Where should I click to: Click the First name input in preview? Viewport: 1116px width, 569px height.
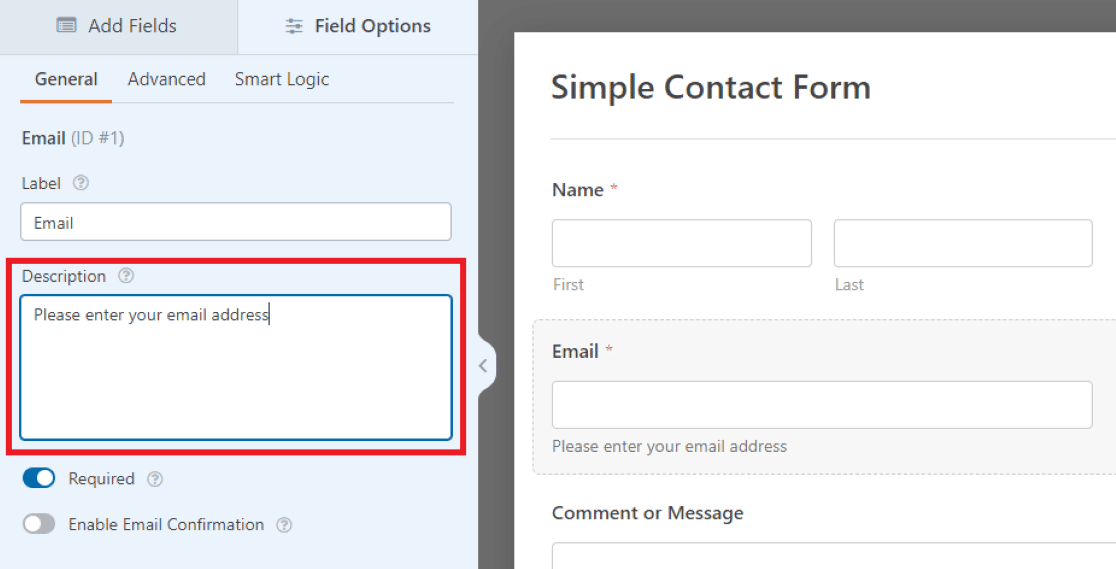(682, 243)
